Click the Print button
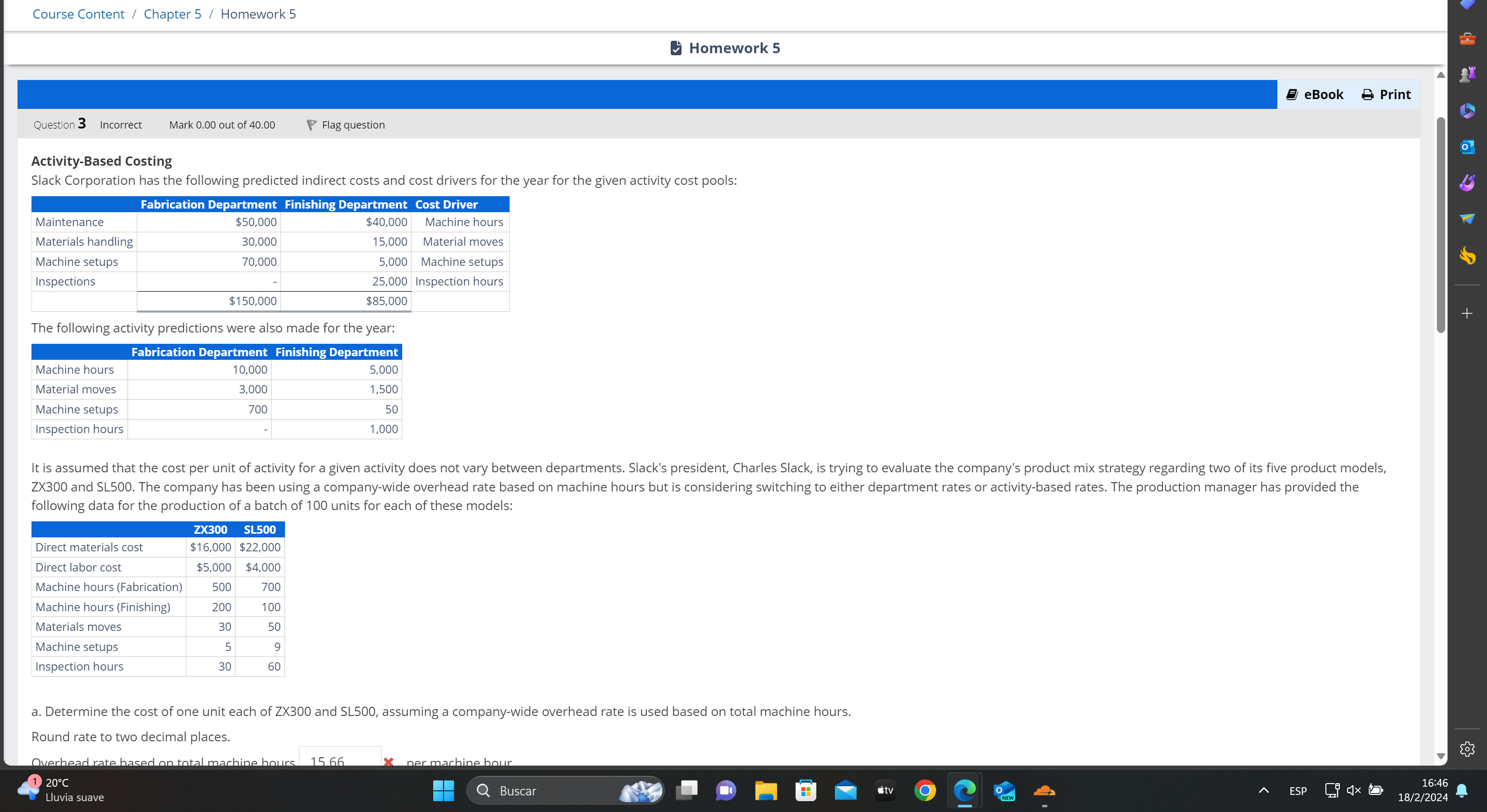The image size is (1487, 812). [x=1385, y=94]
